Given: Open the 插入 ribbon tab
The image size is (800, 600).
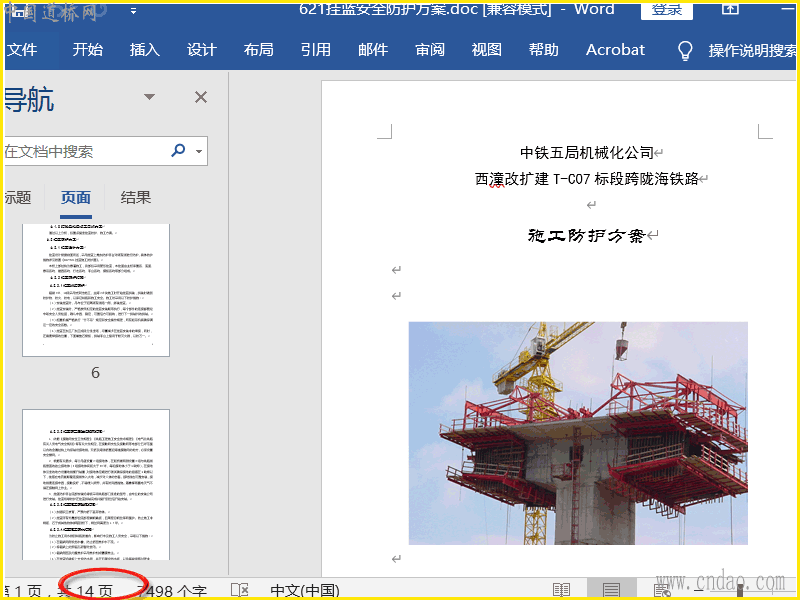Looking at the screenshot, I should coord(144,50).
